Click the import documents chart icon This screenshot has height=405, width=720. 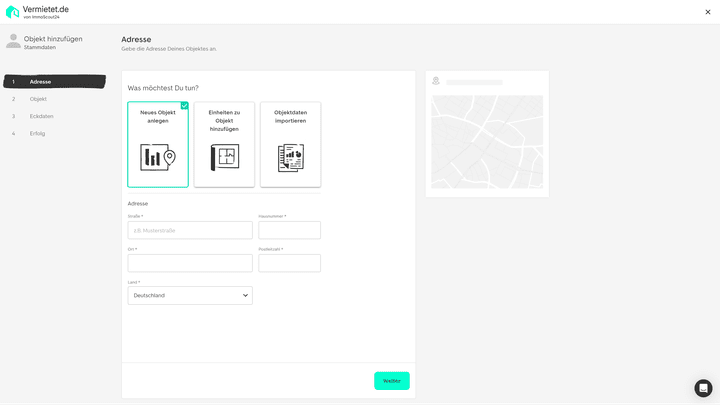pos(291,157)
